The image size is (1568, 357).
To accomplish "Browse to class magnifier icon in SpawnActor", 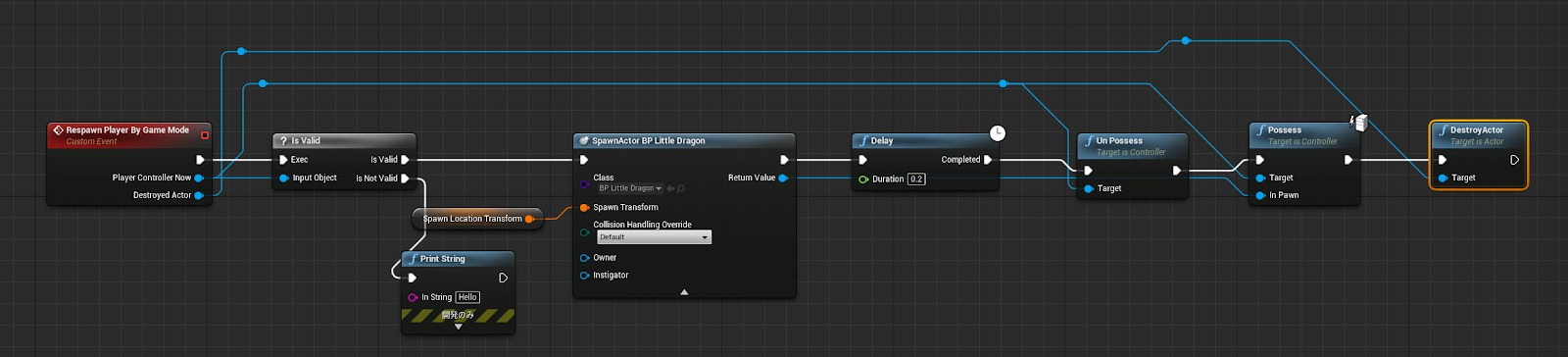I will (x=681, y=188).
